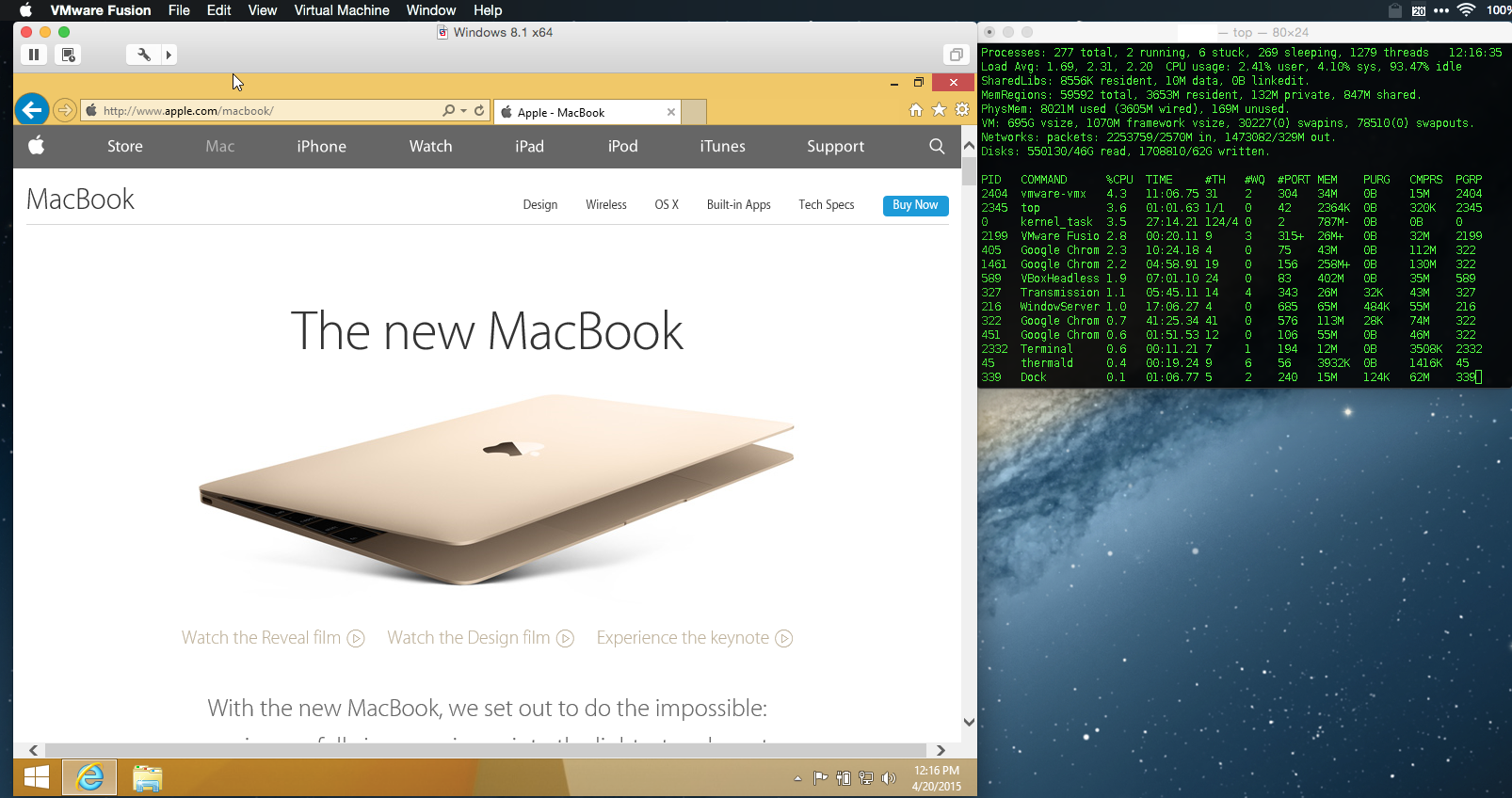1512x798 pixels.
Task: Click the address bar search magnifier
Action: coord(449,110)
